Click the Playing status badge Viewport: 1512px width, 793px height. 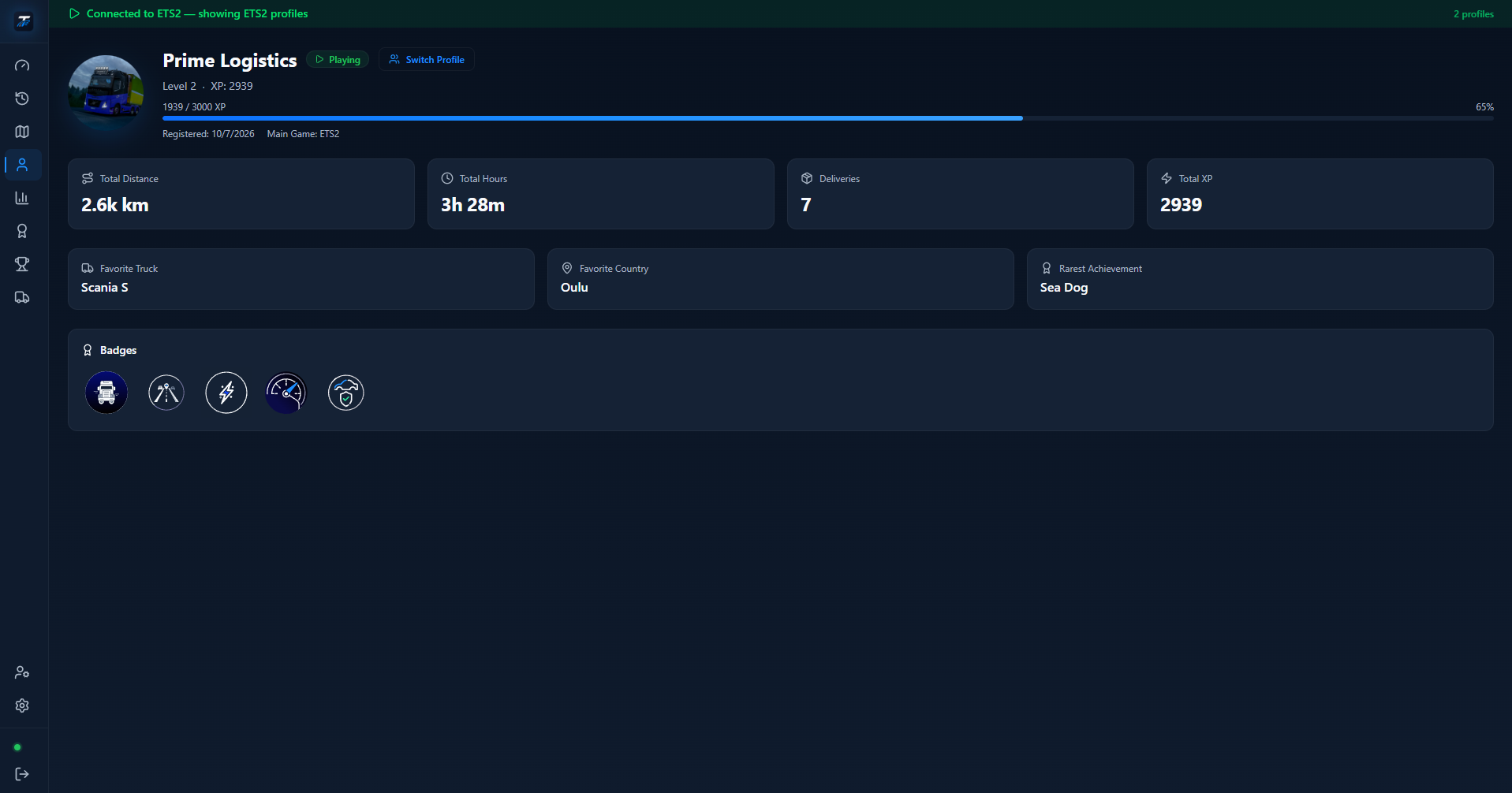338,59
